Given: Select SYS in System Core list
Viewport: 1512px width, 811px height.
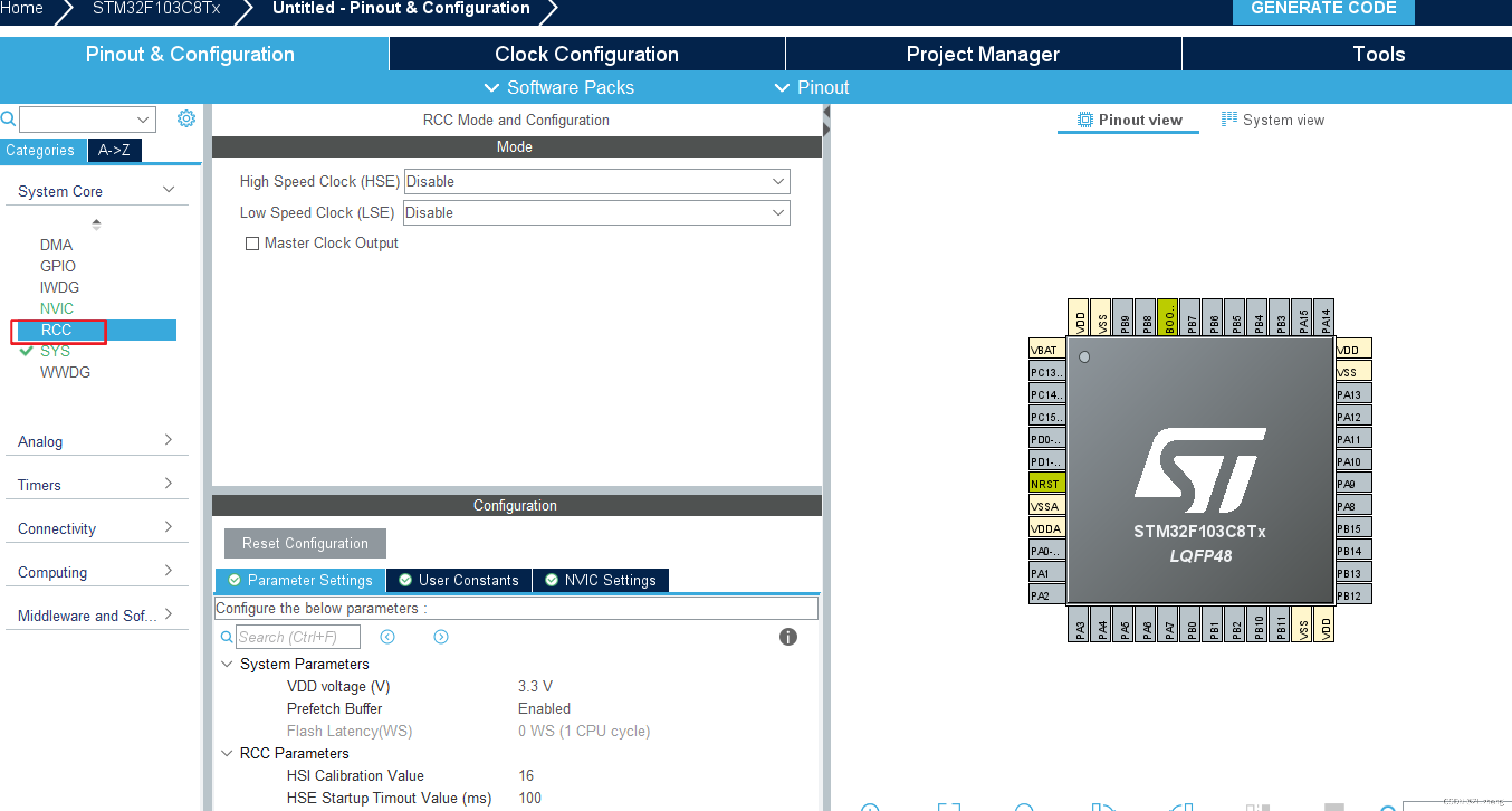Looking at the screenshot, I should pyautogui.click(x=55, y=351).
